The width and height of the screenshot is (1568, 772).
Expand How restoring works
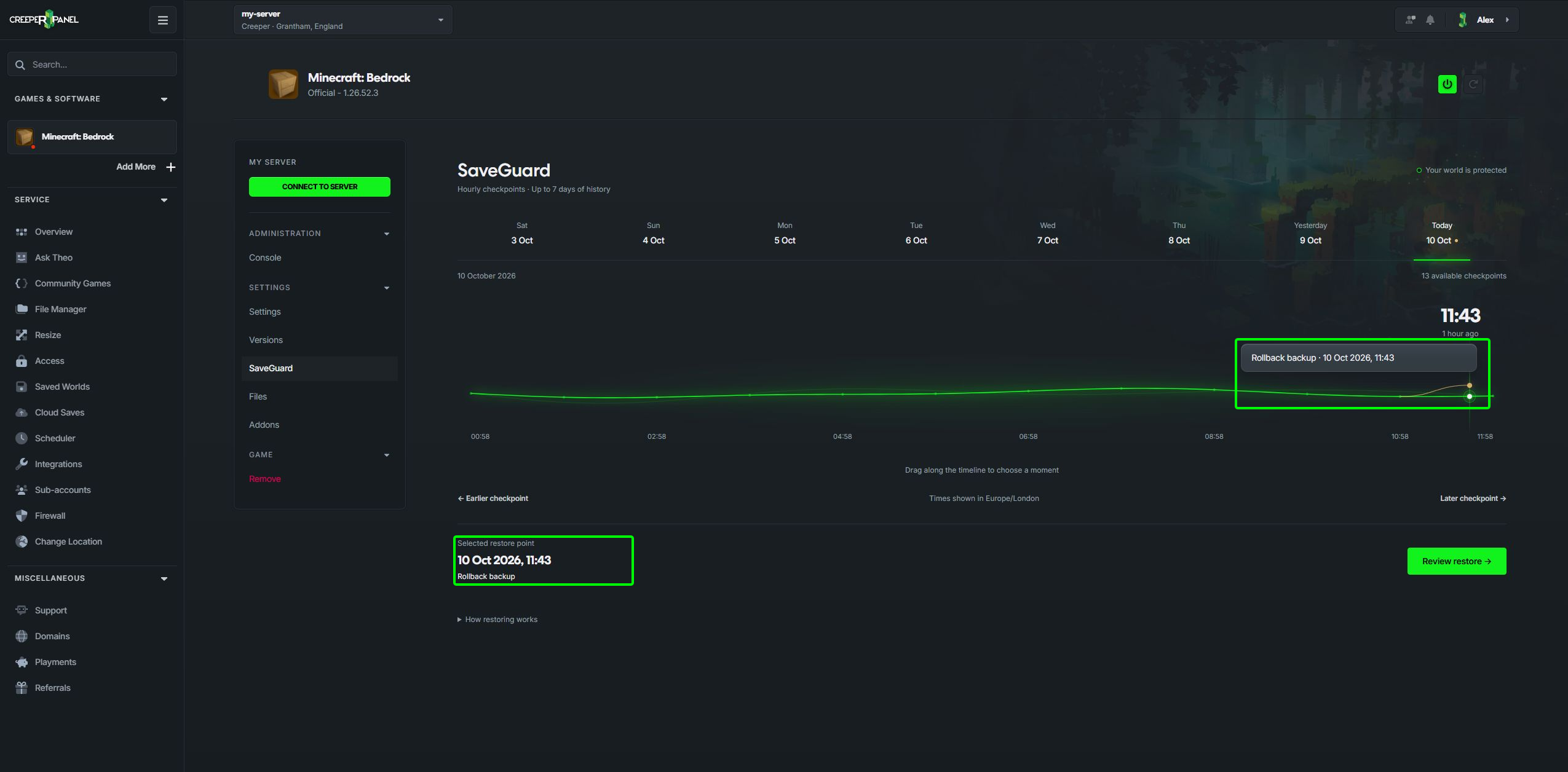497,620
